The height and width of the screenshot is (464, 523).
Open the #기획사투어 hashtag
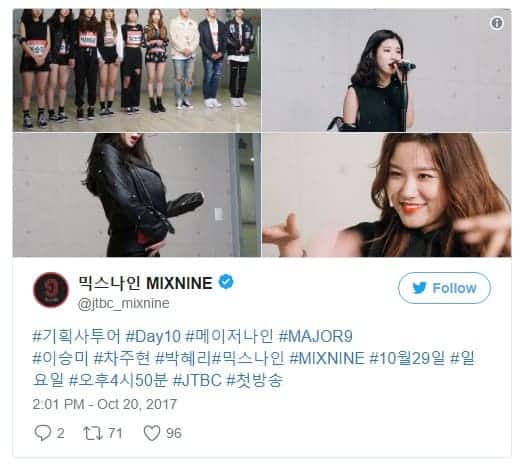tap(76, 336)
